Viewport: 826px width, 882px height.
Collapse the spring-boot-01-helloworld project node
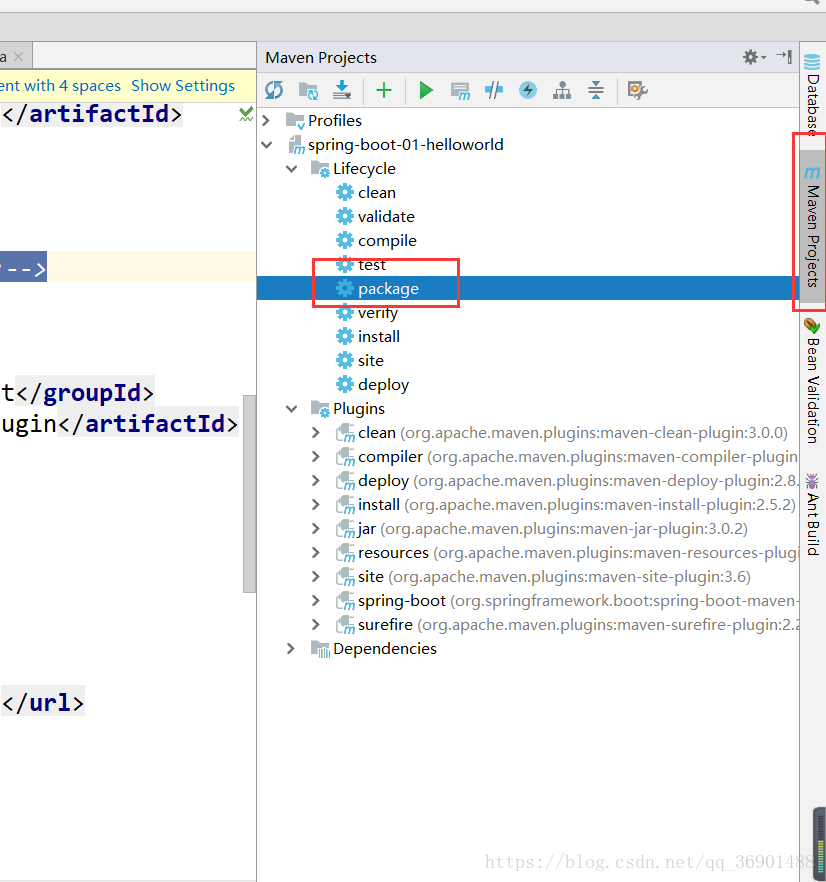pyautogui.click(x=267, y=145)
